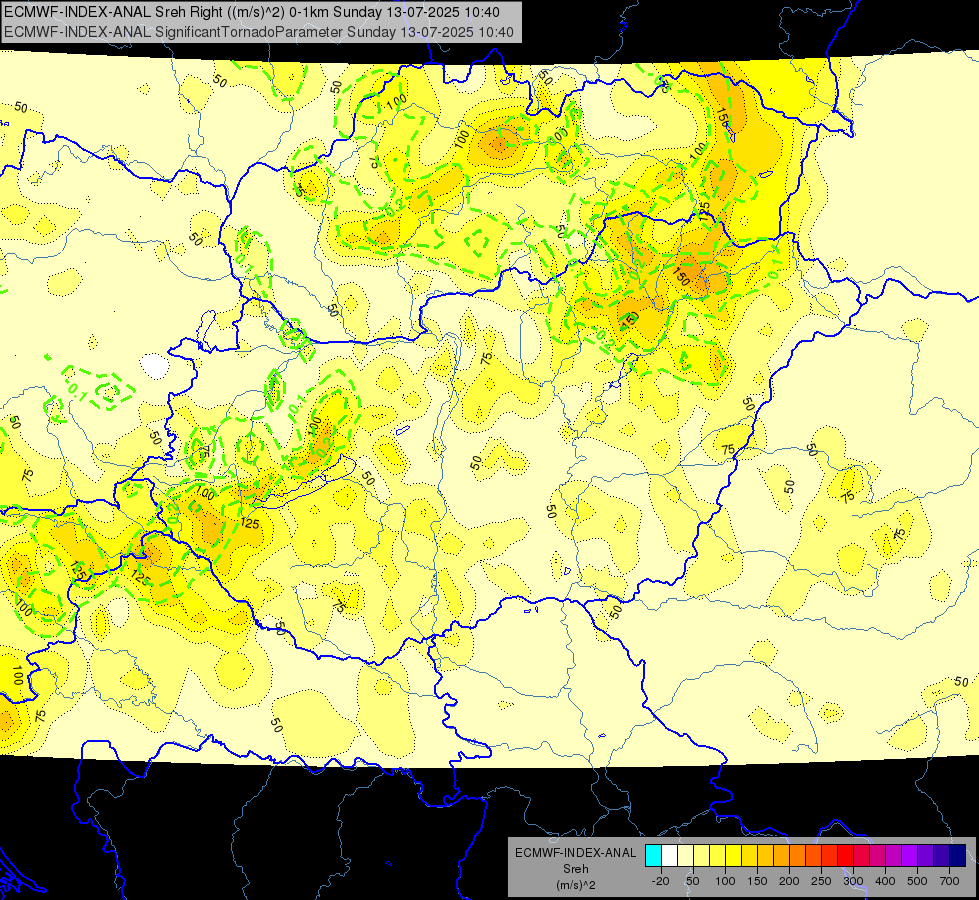Click the '(m/s)^2' unit label in the legend

tap(575, 885)
